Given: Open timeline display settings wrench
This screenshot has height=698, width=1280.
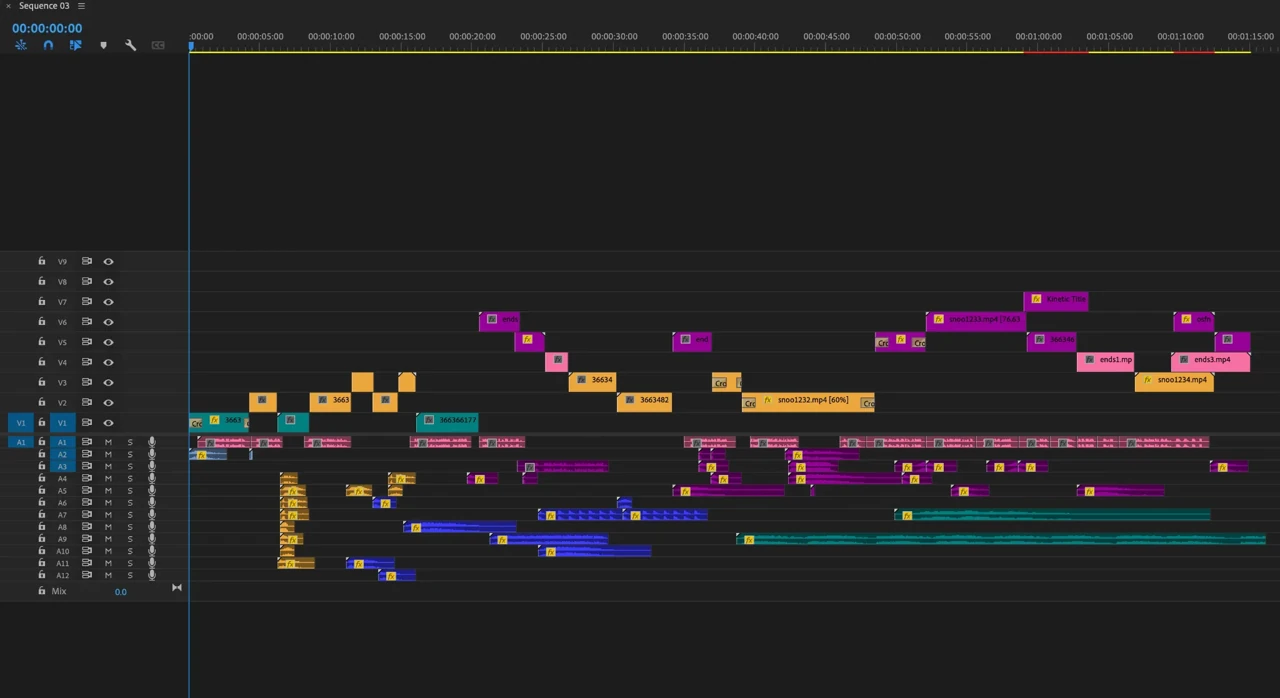Looking at the screenshot, I should click(130, 45).
